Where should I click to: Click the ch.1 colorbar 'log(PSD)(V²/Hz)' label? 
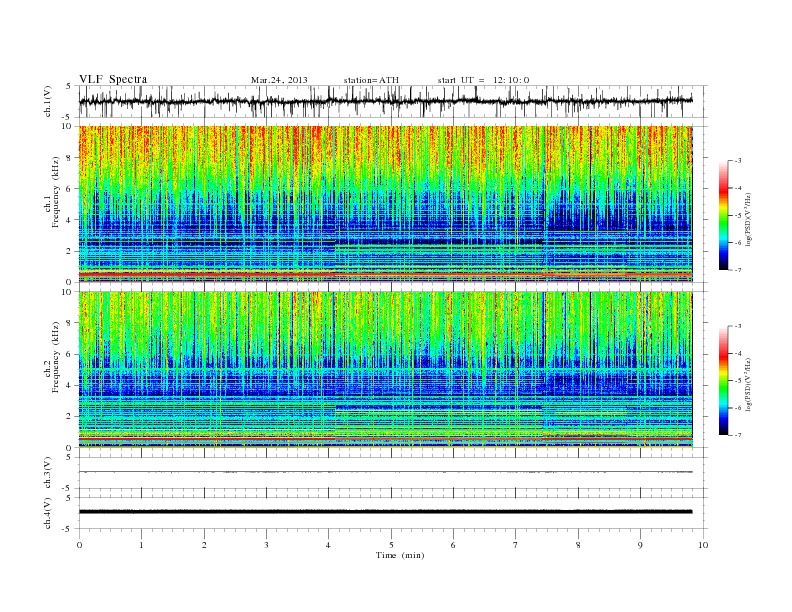click(x=748, y=218)
